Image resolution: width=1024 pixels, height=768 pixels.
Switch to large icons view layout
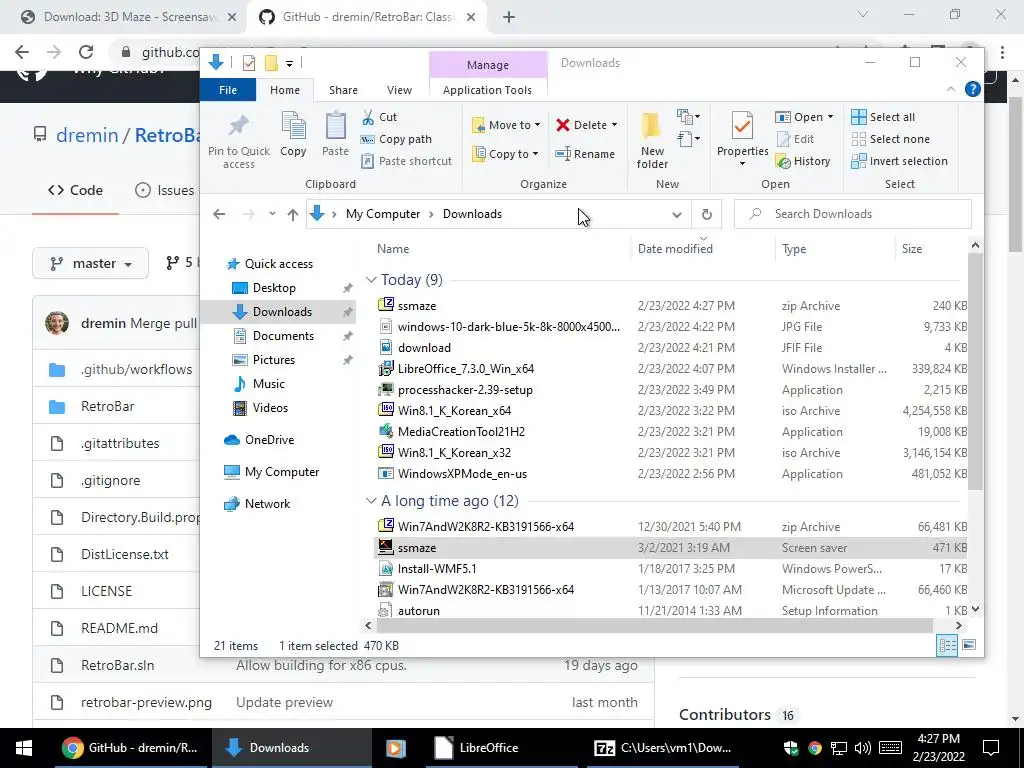(969, 645)
